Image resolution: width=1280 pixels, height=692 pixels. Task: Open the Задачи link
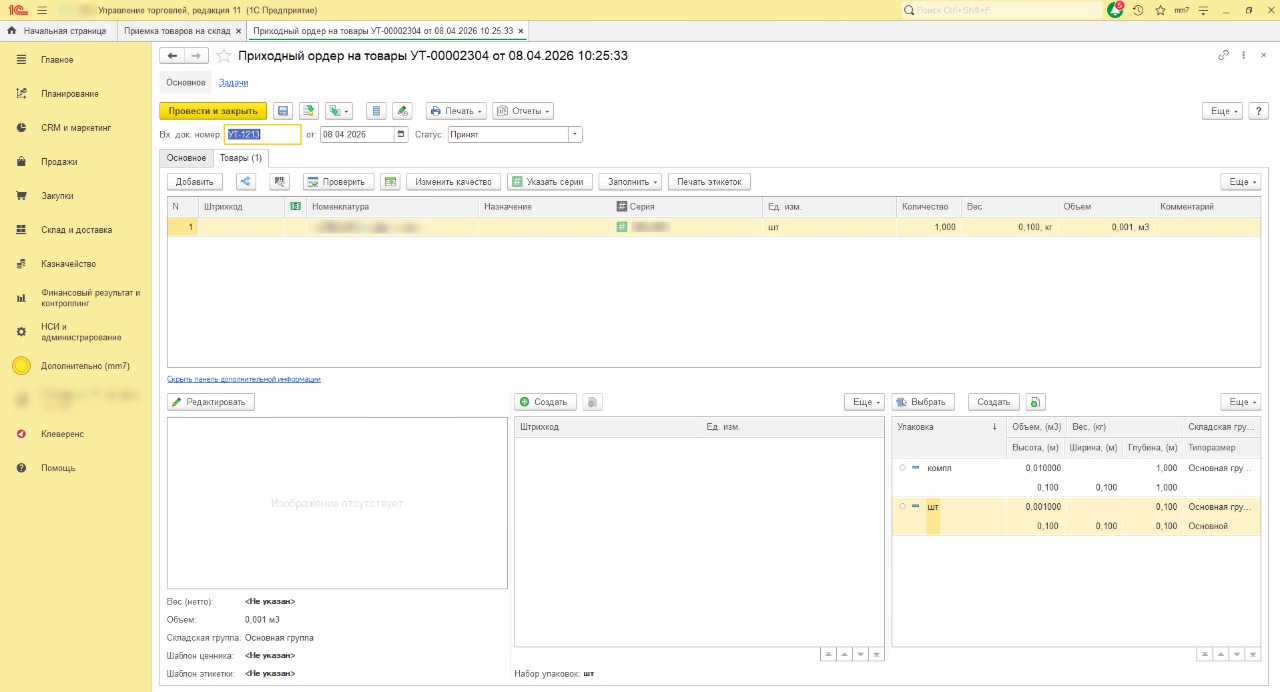coord(234,82)
